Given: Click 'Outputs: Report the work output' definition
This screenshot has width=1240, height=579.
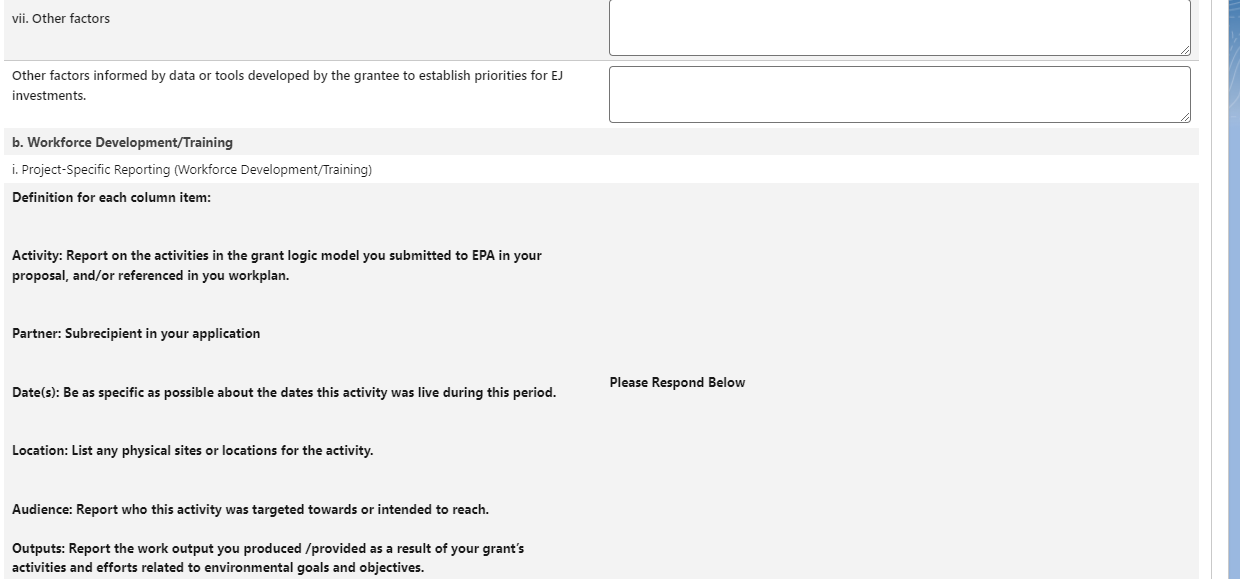Looking at the screenshot, I should (268, 549).
